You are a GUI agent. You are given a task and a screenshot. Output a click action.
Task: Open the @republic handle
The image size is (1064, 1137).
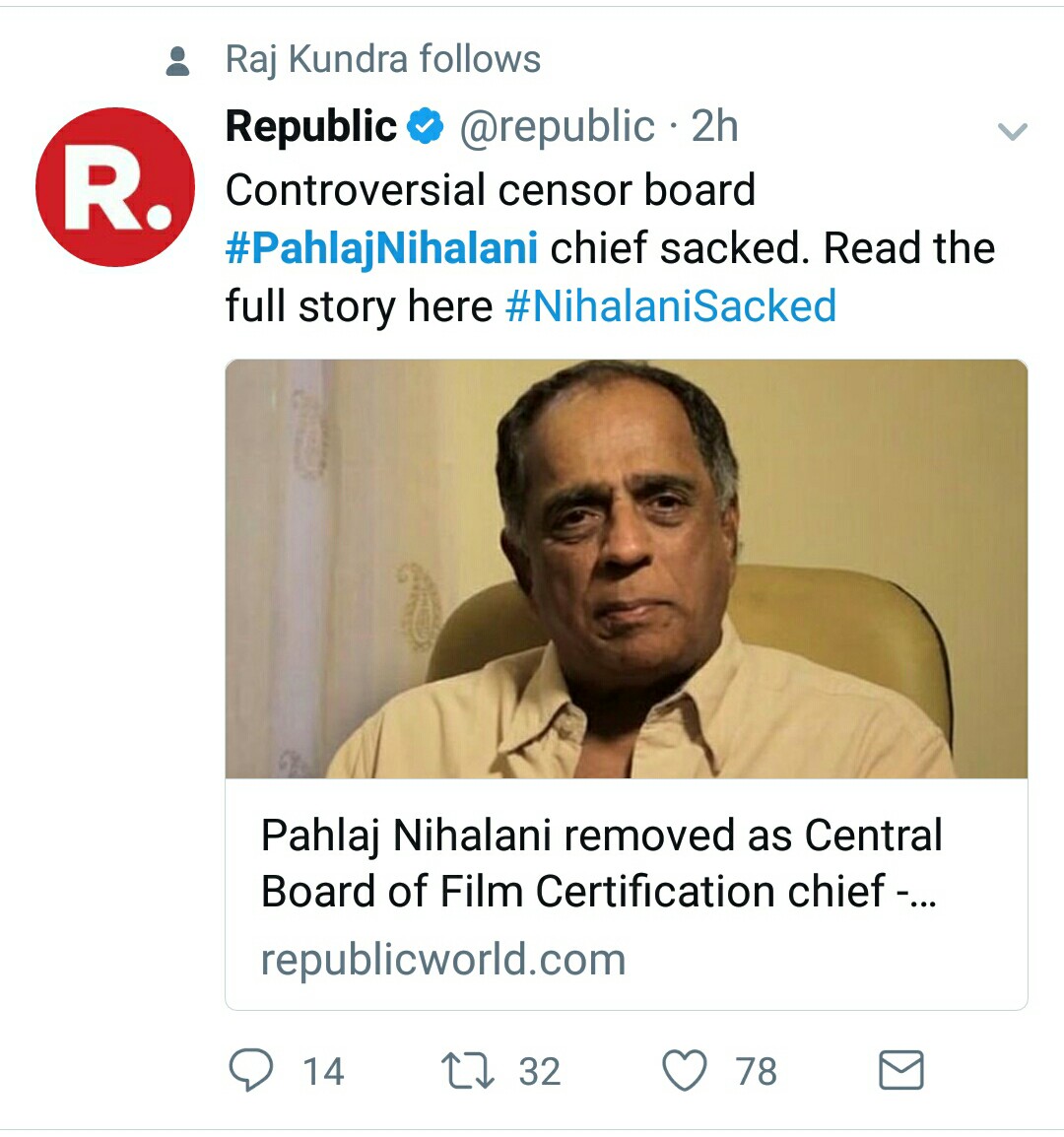click(557, 127)
